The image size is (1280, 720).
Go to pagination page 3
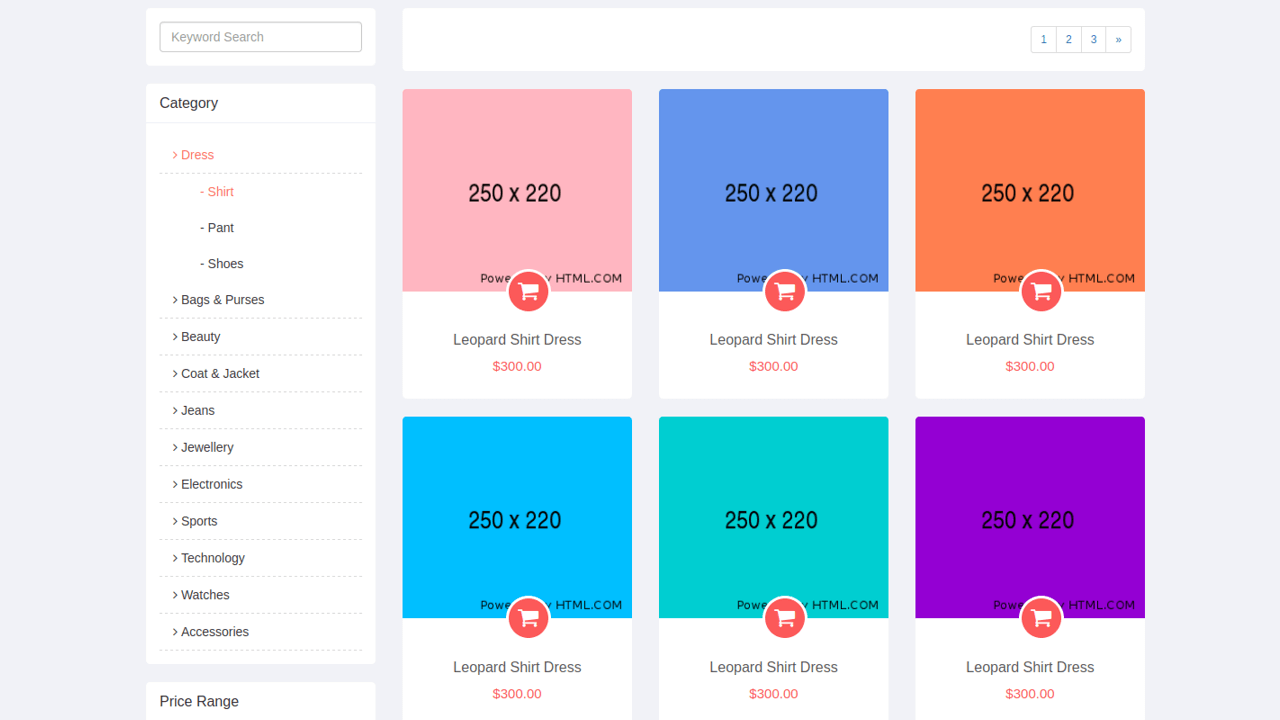point(1093,39)
